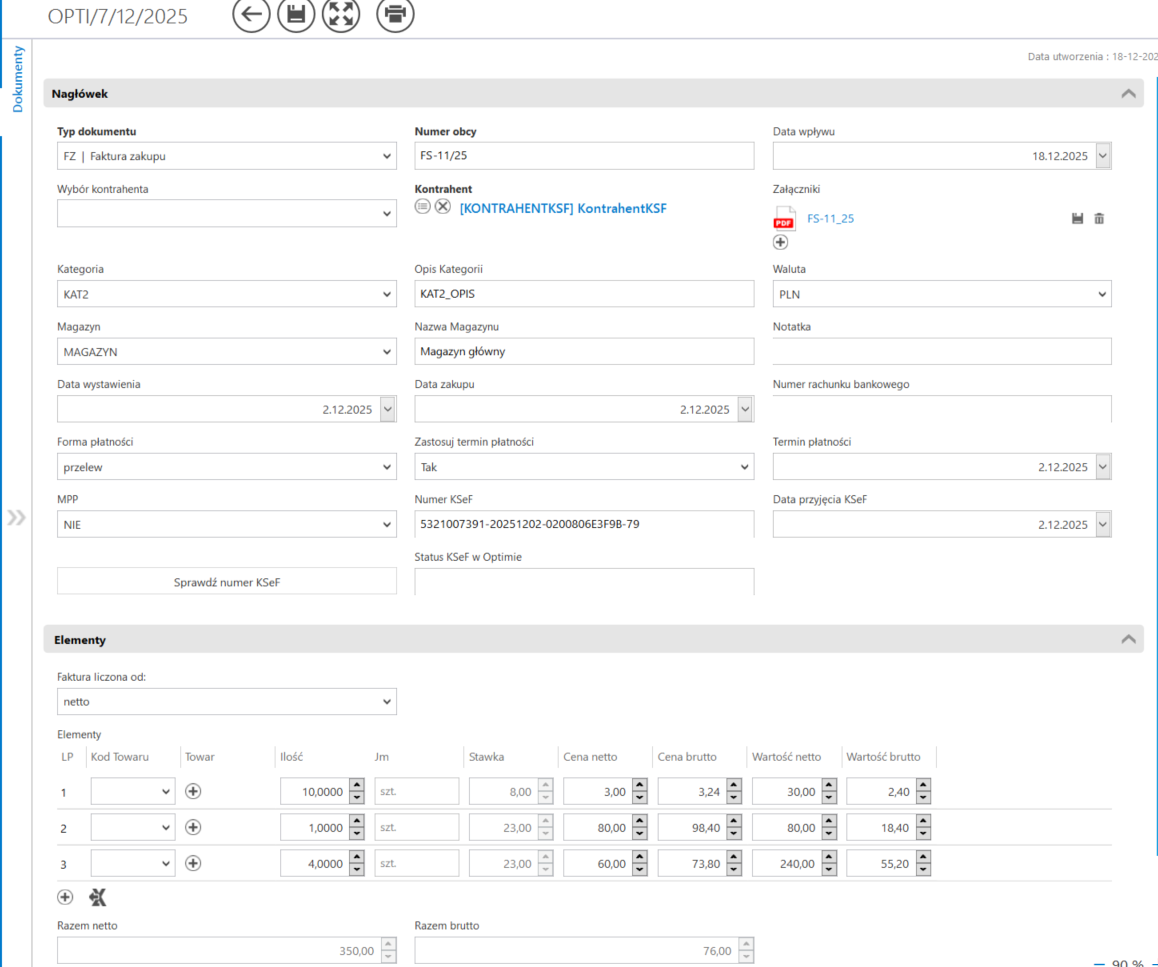This screenshot has width=1158, height=967.
Task: Click the back arrow icon in the toolbar
Action: 251,14
